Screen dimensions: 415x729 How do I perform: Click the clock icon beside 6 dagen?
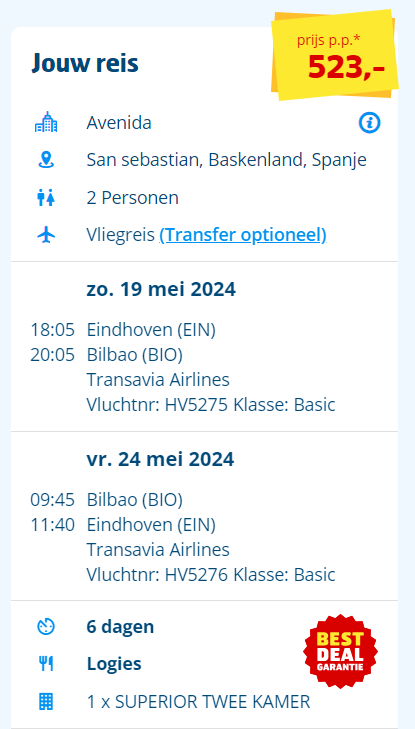[46, 627]
